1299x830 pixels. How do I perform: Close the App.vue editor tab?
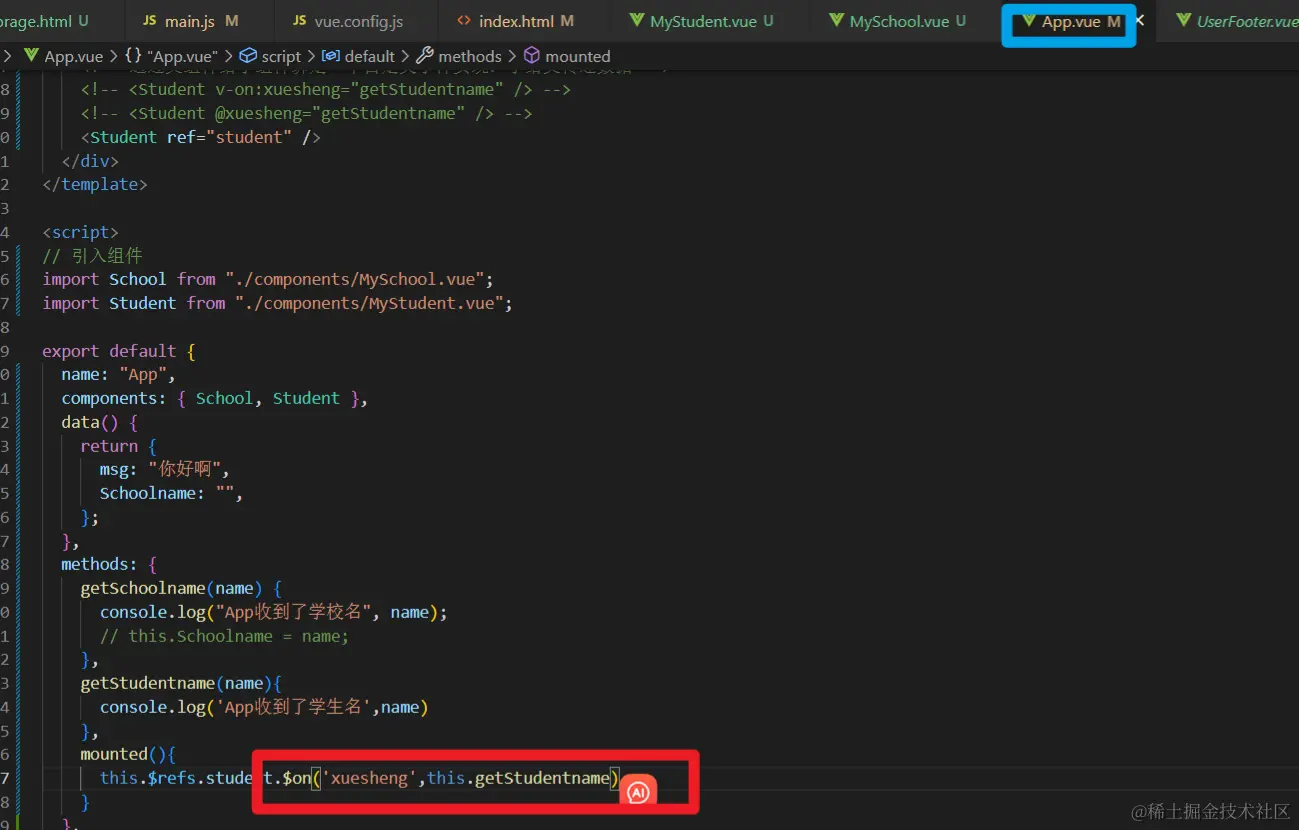(x=1140, y=20)
